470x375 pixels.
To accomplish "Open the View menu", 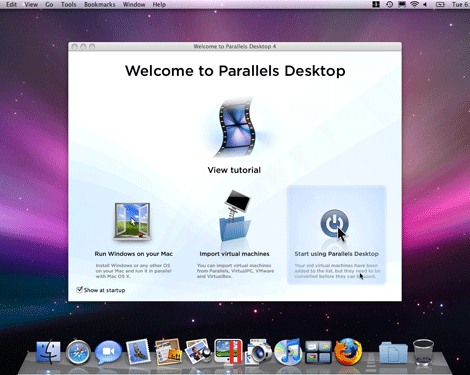I will 31,5.
